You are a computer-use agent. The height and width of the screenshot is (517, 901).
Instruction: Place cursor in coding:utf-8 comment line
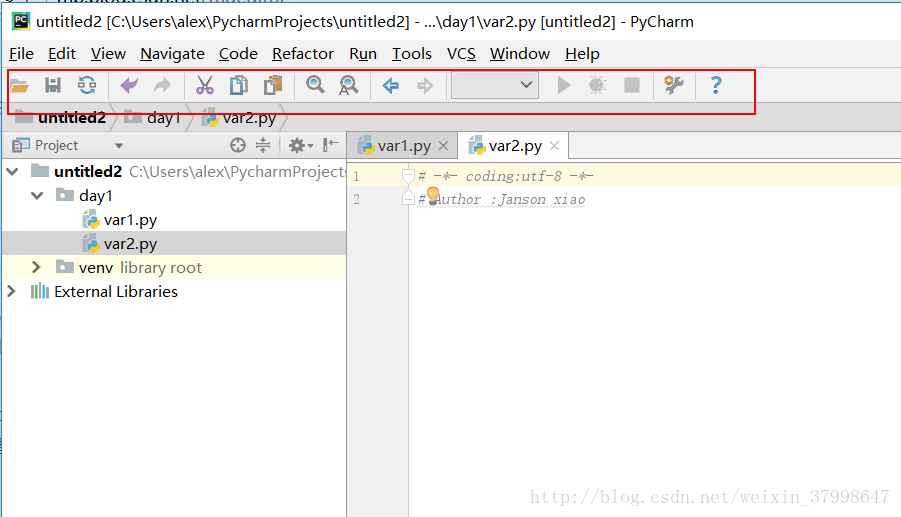(x=506, y=176)
